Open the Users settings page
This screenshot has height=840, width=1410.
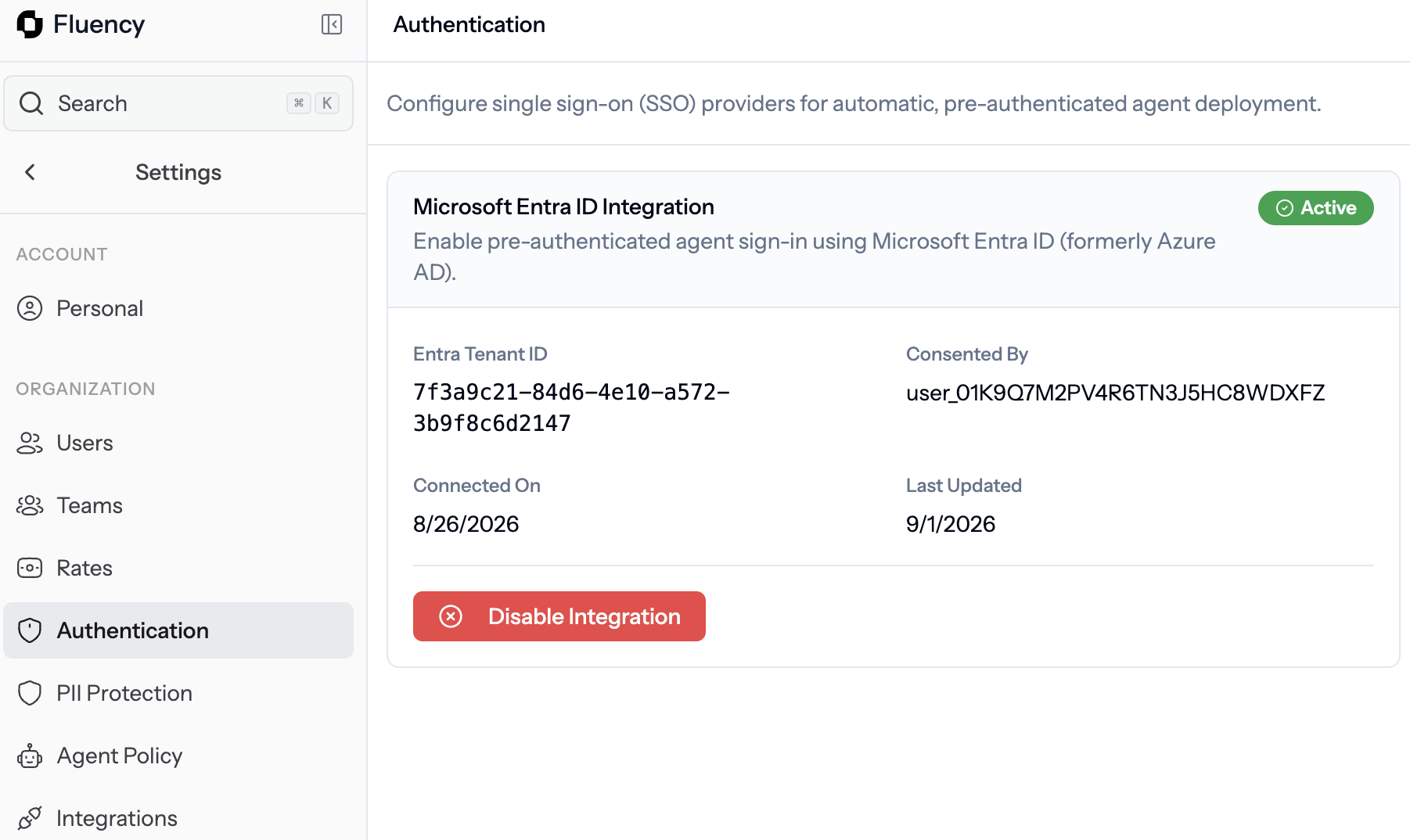178,443
